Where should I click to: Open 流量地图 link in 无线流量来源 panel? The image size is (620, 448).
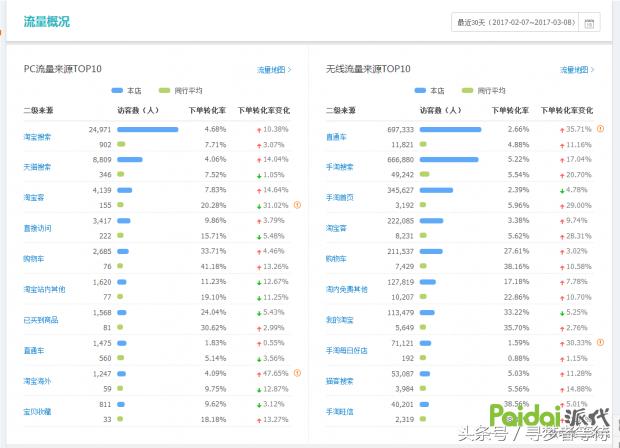click(x=577, y=70)
